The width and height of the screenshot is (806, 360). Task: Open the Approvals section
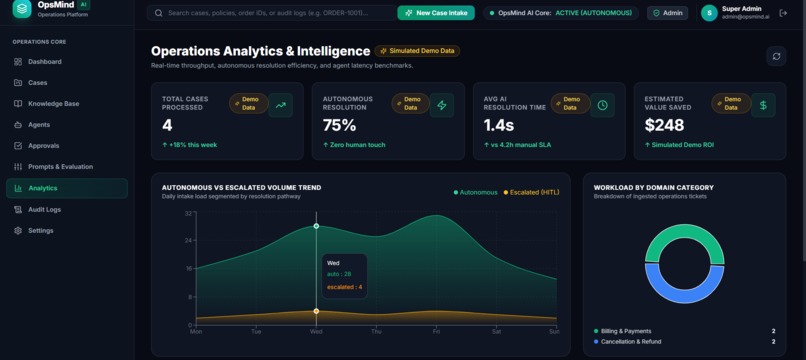pyautogui.click(x=67, y=146)
